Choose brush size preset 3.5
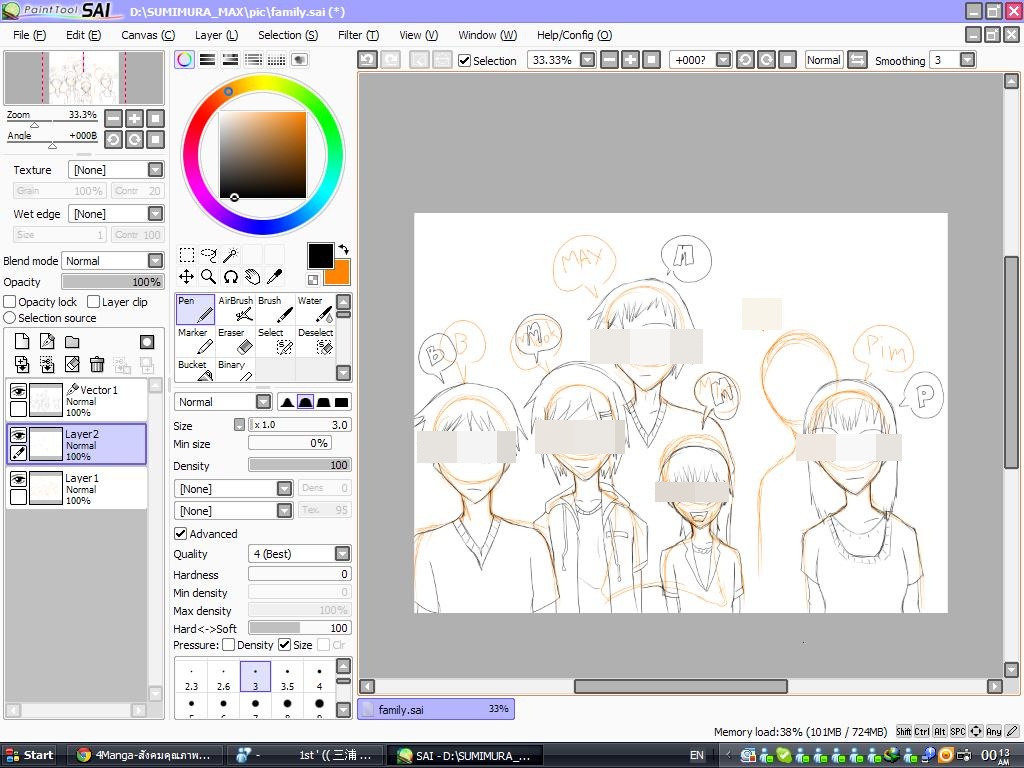Screen dimensions: 1024x768 287,677
